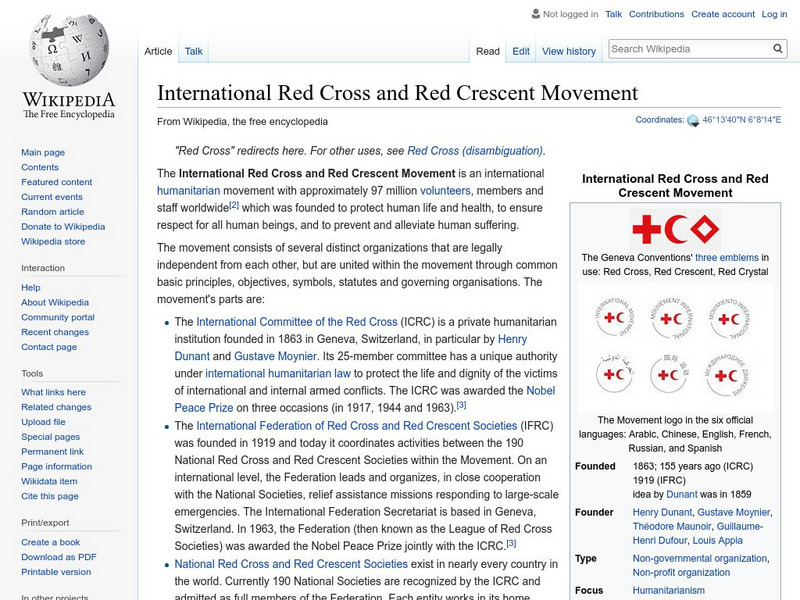The height and width of the screenshot is (600, 800).
Task: Open three emblems link in infobox
Action: click(x=727, y=257)
